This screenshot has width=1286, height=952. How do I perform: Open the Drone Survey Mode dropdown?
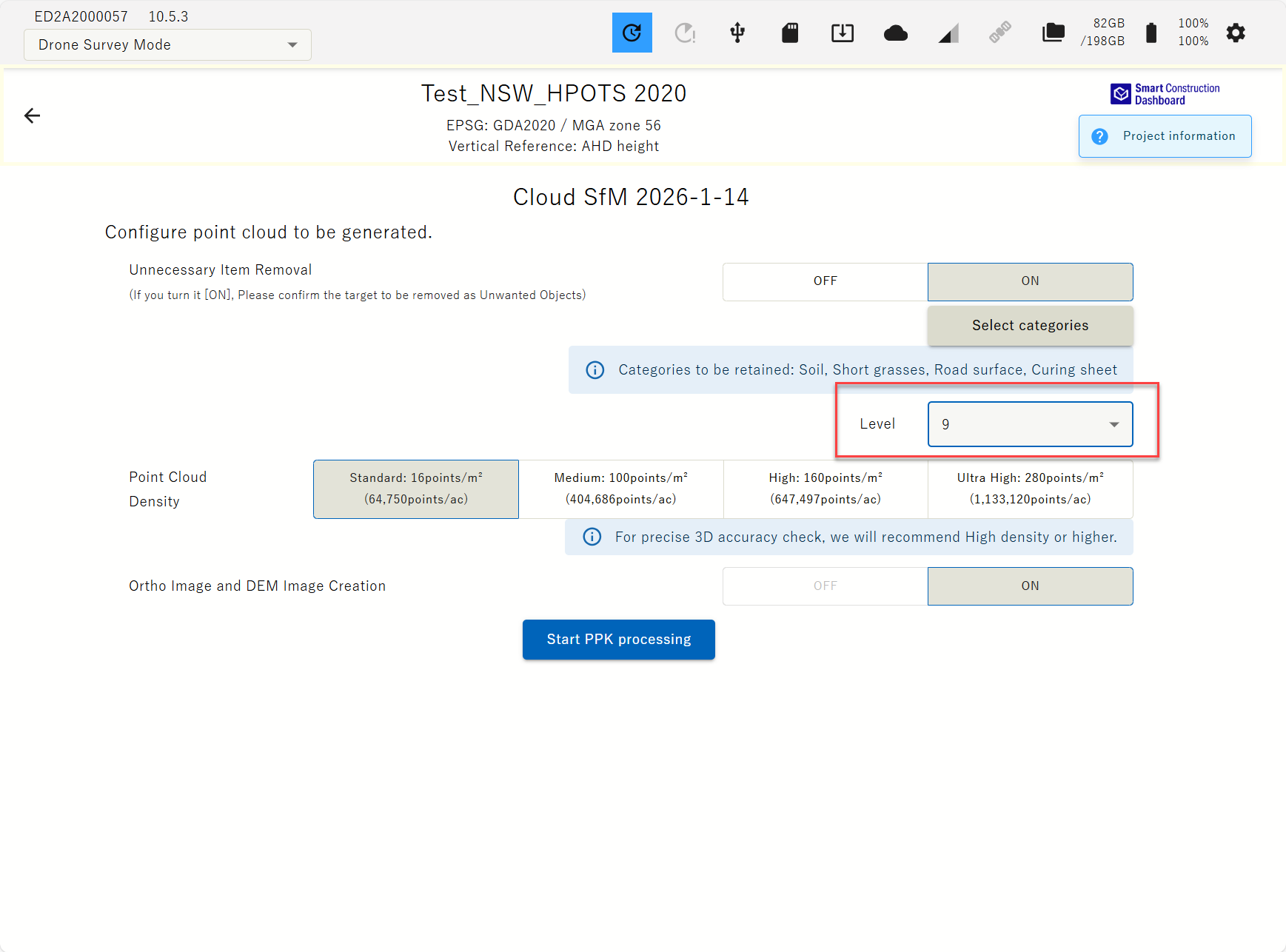[x=167, y=44]
